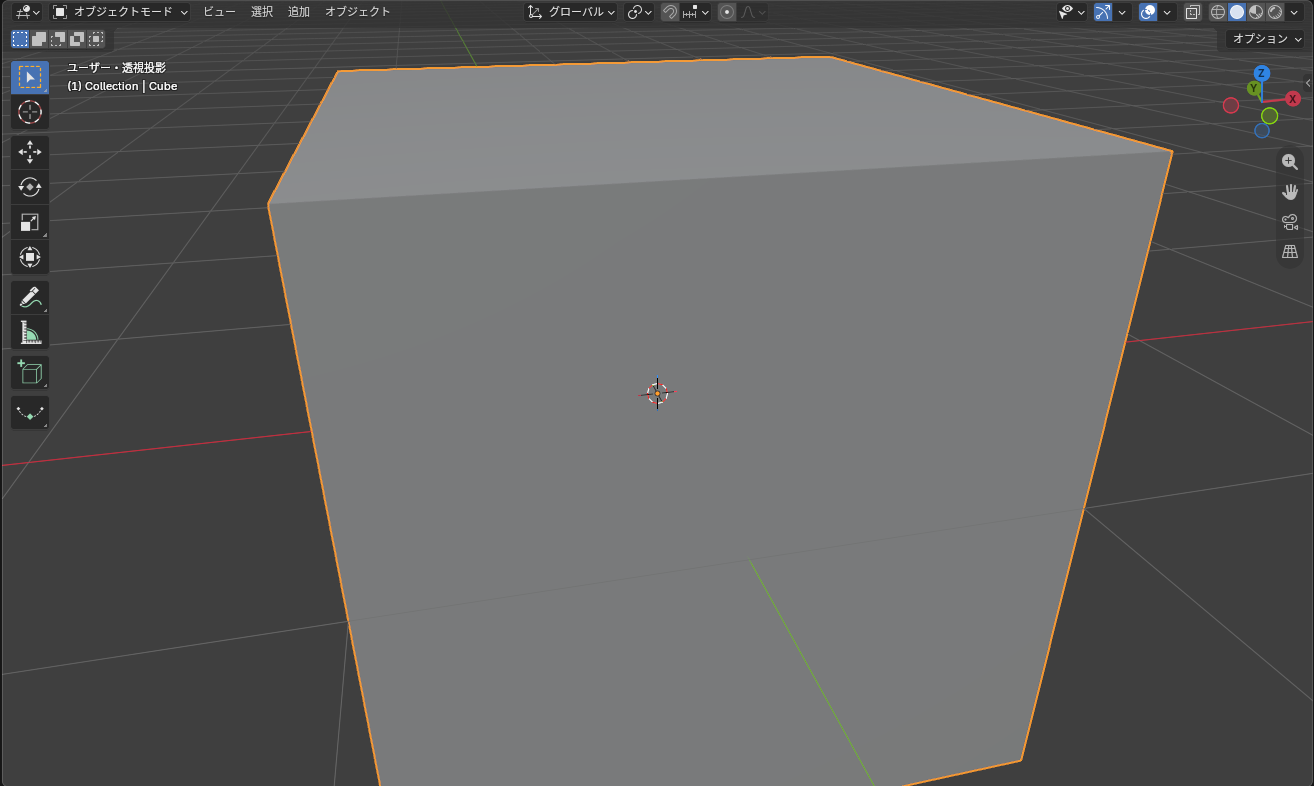This screenshot has width=1314, height=786.
Task: Expand the shading options dropdown arrow
Action: click(1295, 12)
